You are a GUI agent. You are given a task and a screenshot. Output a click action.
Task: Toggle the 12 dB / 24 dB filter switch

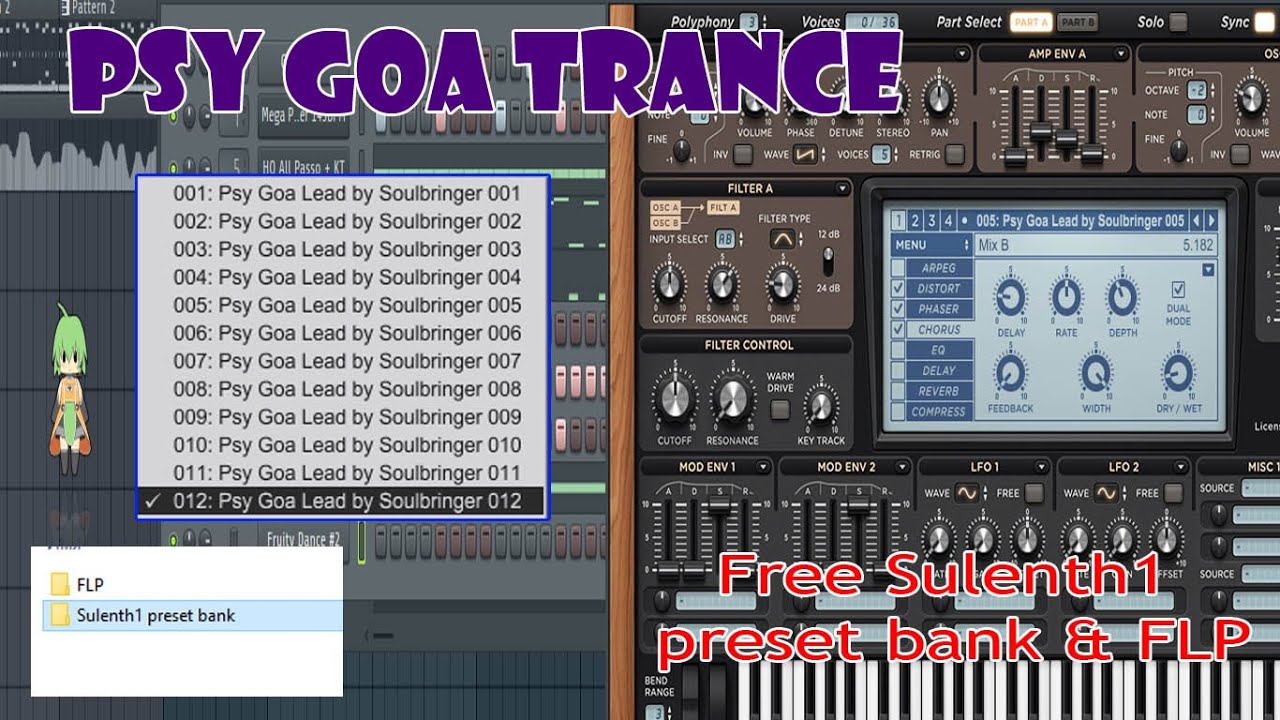828,261
